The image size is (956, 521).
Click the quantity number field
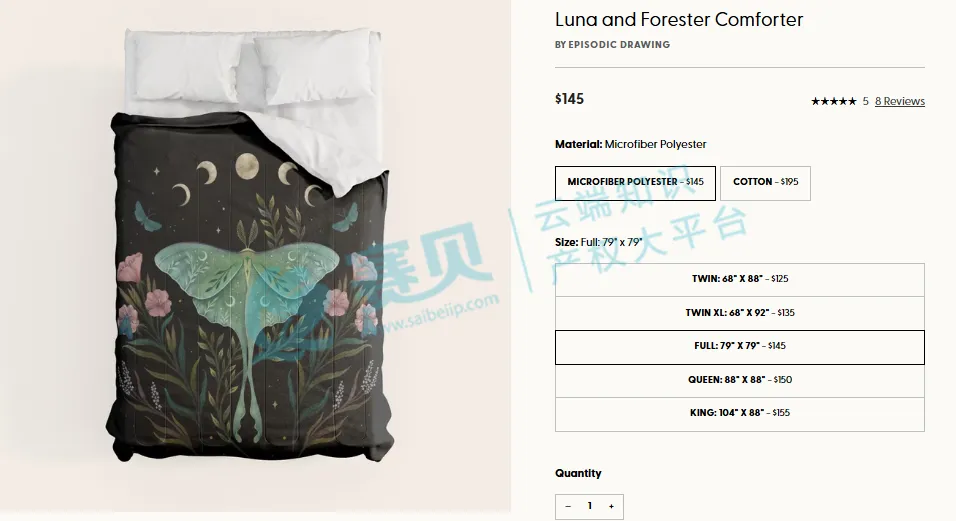pos(590,506)
